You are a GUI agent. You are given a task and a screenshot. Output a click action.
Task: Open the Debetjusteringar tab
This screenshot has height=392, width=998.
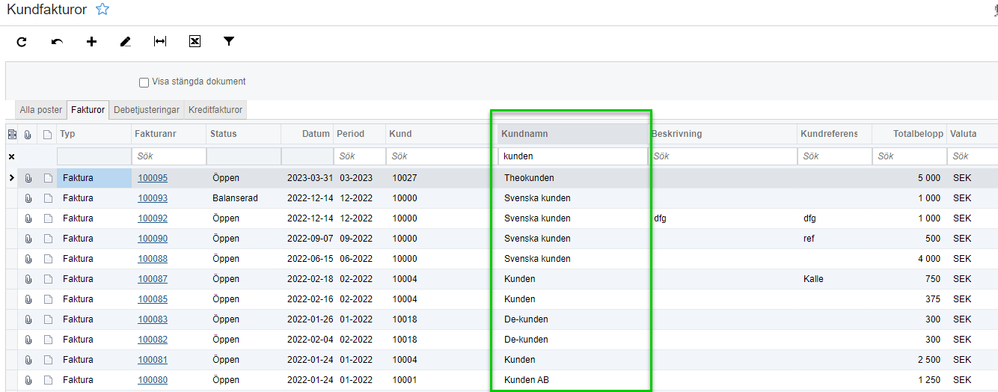[x=147, y=110]
